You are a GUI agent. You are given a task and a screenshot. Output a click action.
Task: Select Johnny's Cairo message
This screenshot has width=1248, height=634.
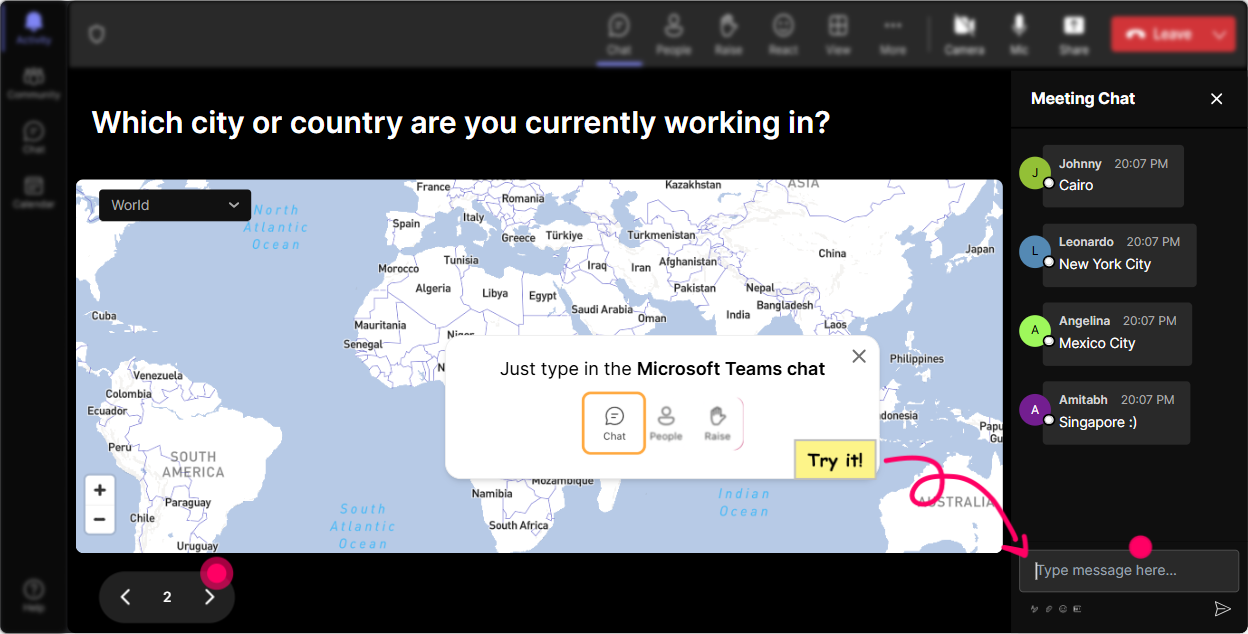(x=1113, y=176)
